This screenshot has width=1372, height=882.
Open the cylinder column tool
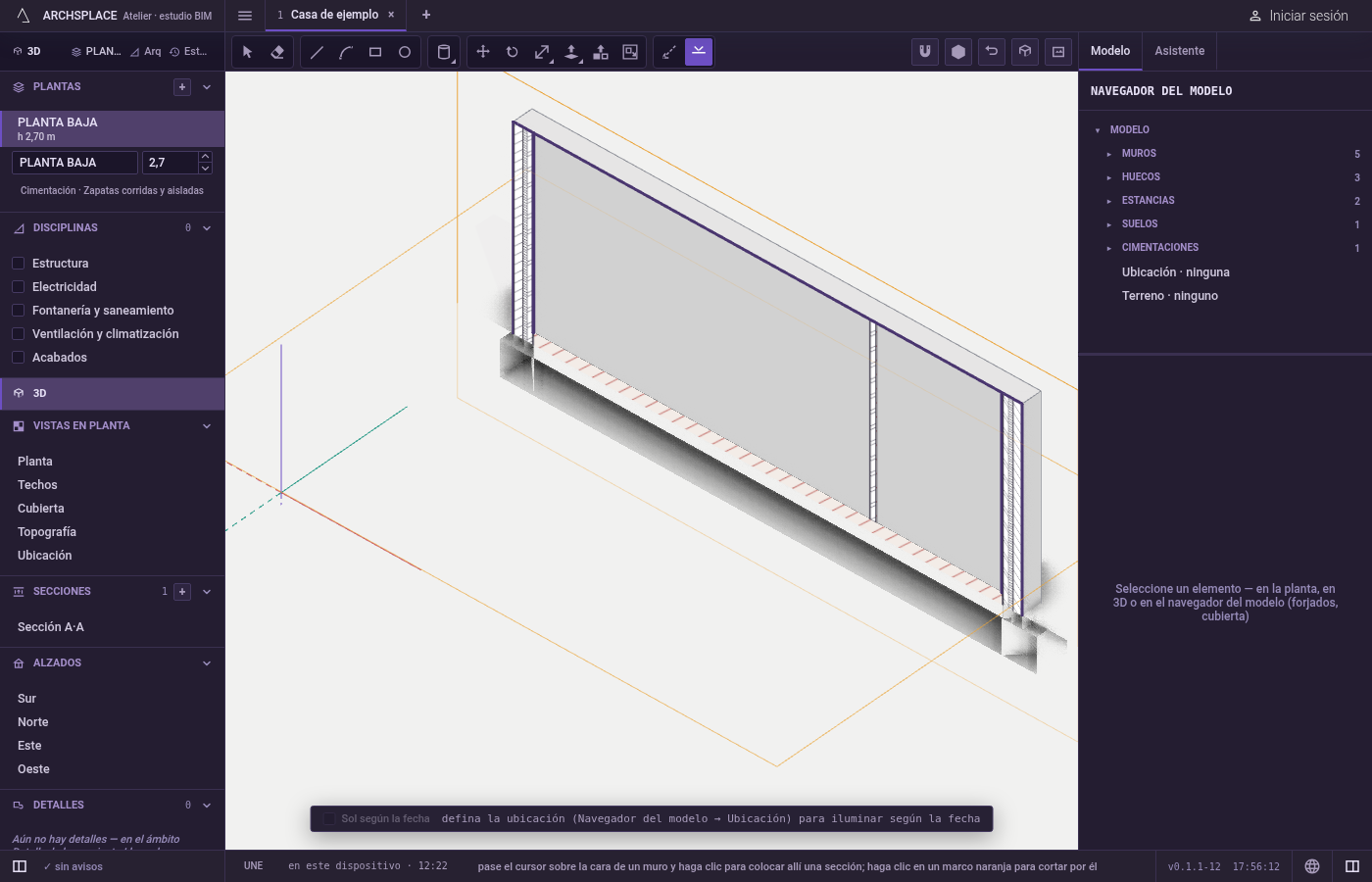444,52
